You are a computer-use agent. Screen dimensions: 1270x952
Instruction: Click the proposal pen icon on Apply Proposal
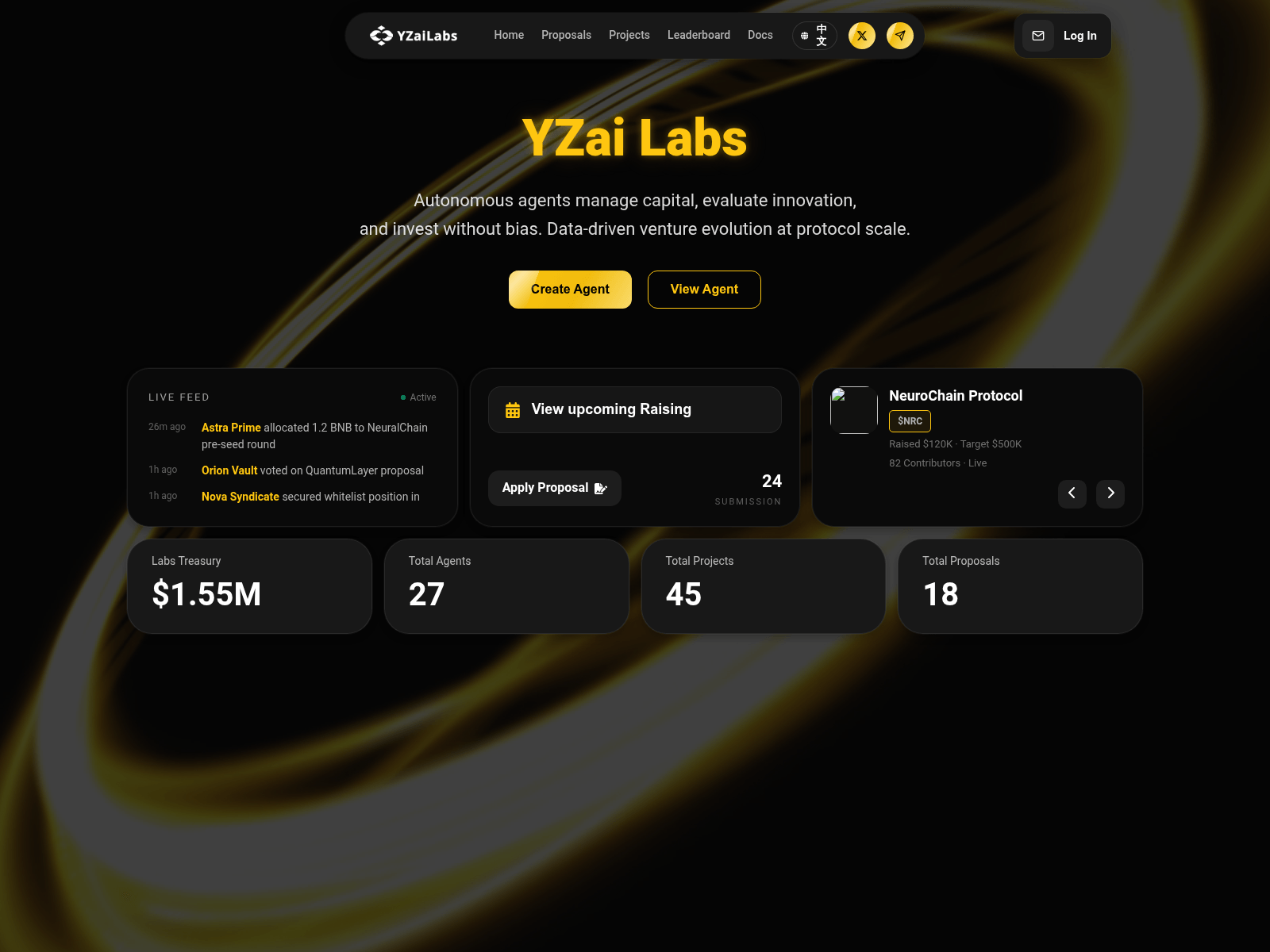pyautogui.click(x=599, y=489)
